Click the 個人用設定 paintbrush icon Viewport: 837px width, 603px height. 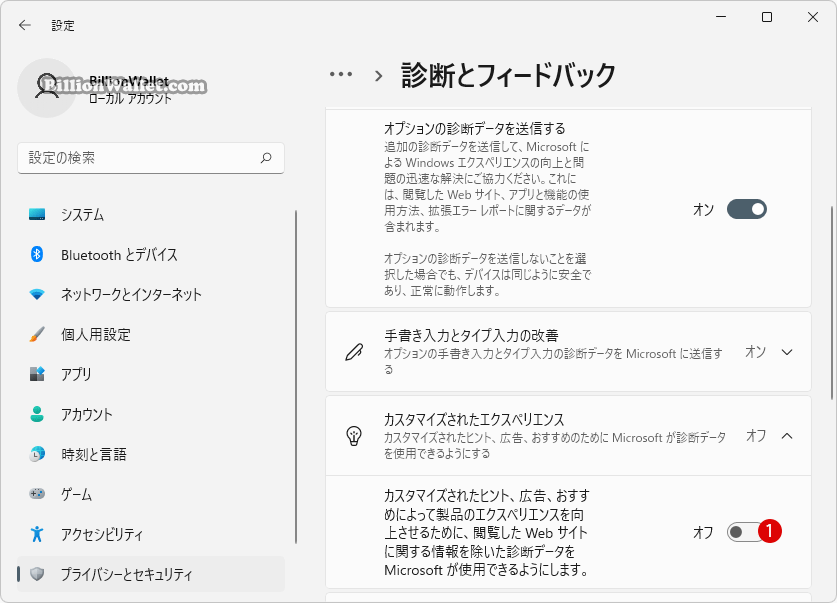click(37, 335)
